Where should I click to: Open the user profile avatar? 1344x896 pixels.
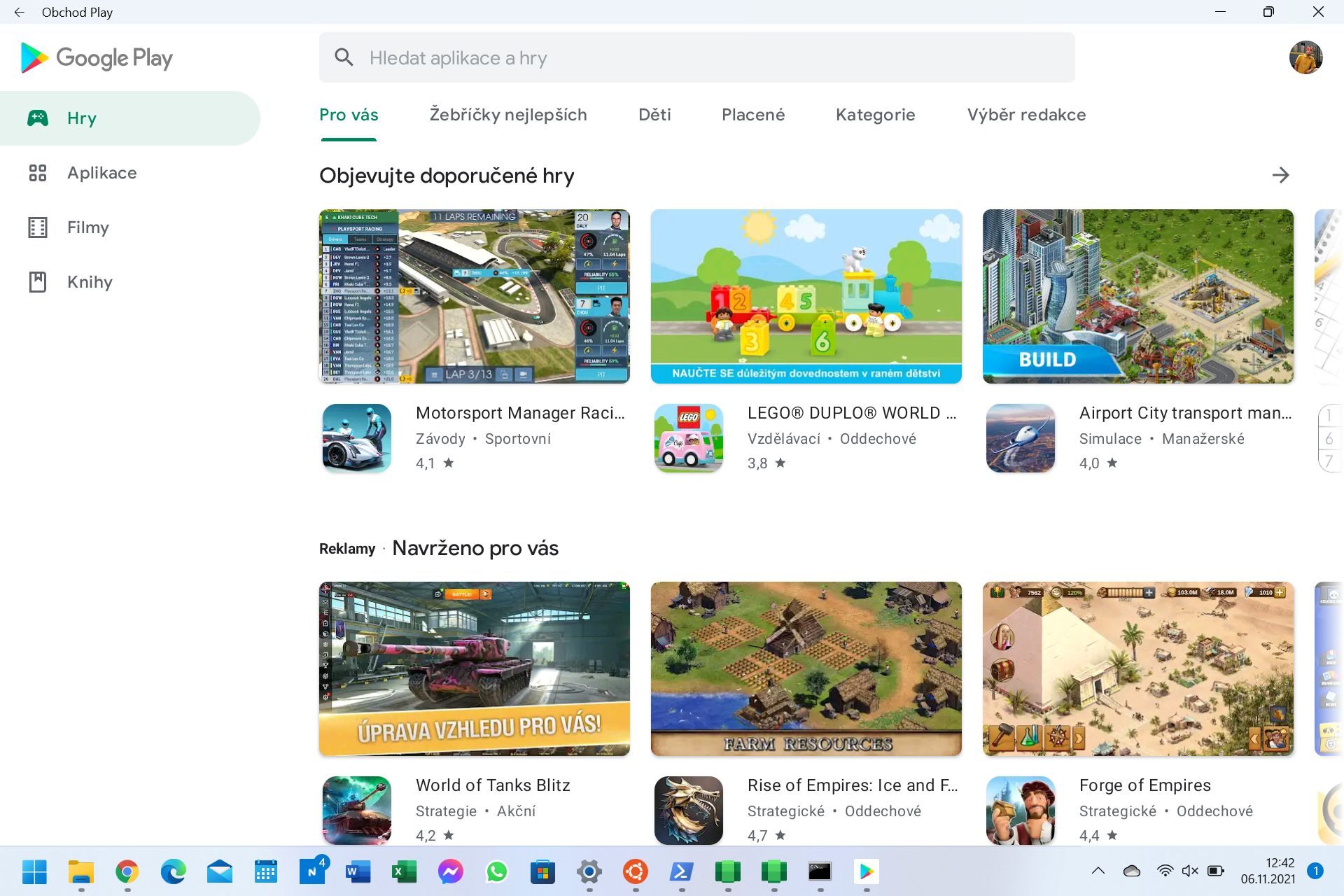click(x=1305, y=57)
